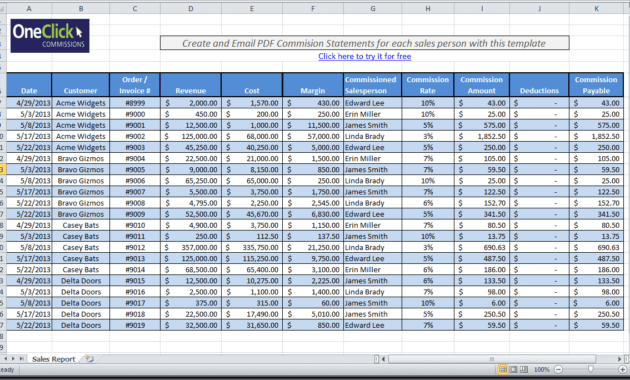This screenshot has height=380, width=630.
Task: Select cost cell 115,250.00
Action: tap(252, 259)
